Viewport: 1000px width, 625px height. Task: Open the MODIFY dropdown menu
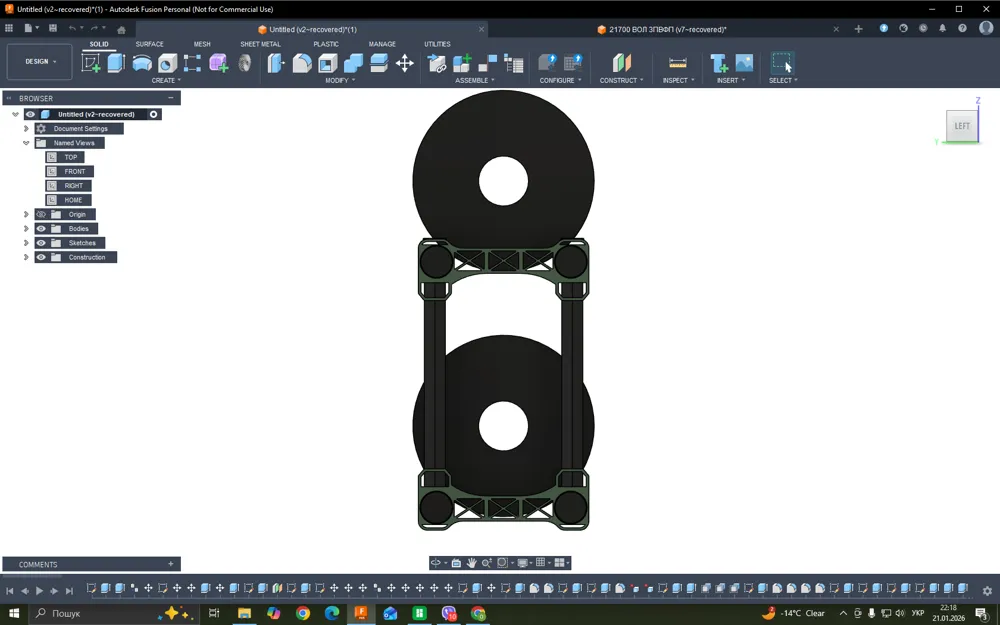340,80
